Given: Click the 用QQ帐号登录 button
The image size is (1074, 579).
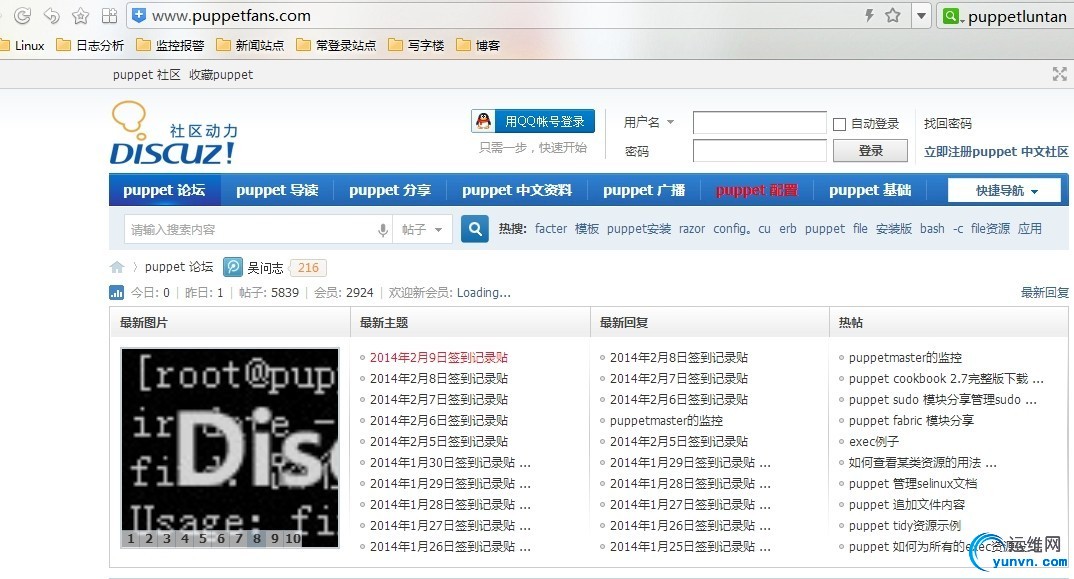Looking at the screenshot, I should click(533, 121).
